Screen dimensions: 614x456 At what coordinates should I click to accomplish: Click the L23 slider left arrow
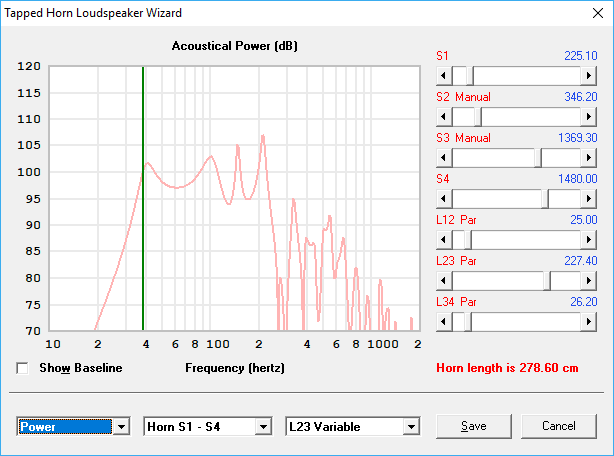pos(444,281)
